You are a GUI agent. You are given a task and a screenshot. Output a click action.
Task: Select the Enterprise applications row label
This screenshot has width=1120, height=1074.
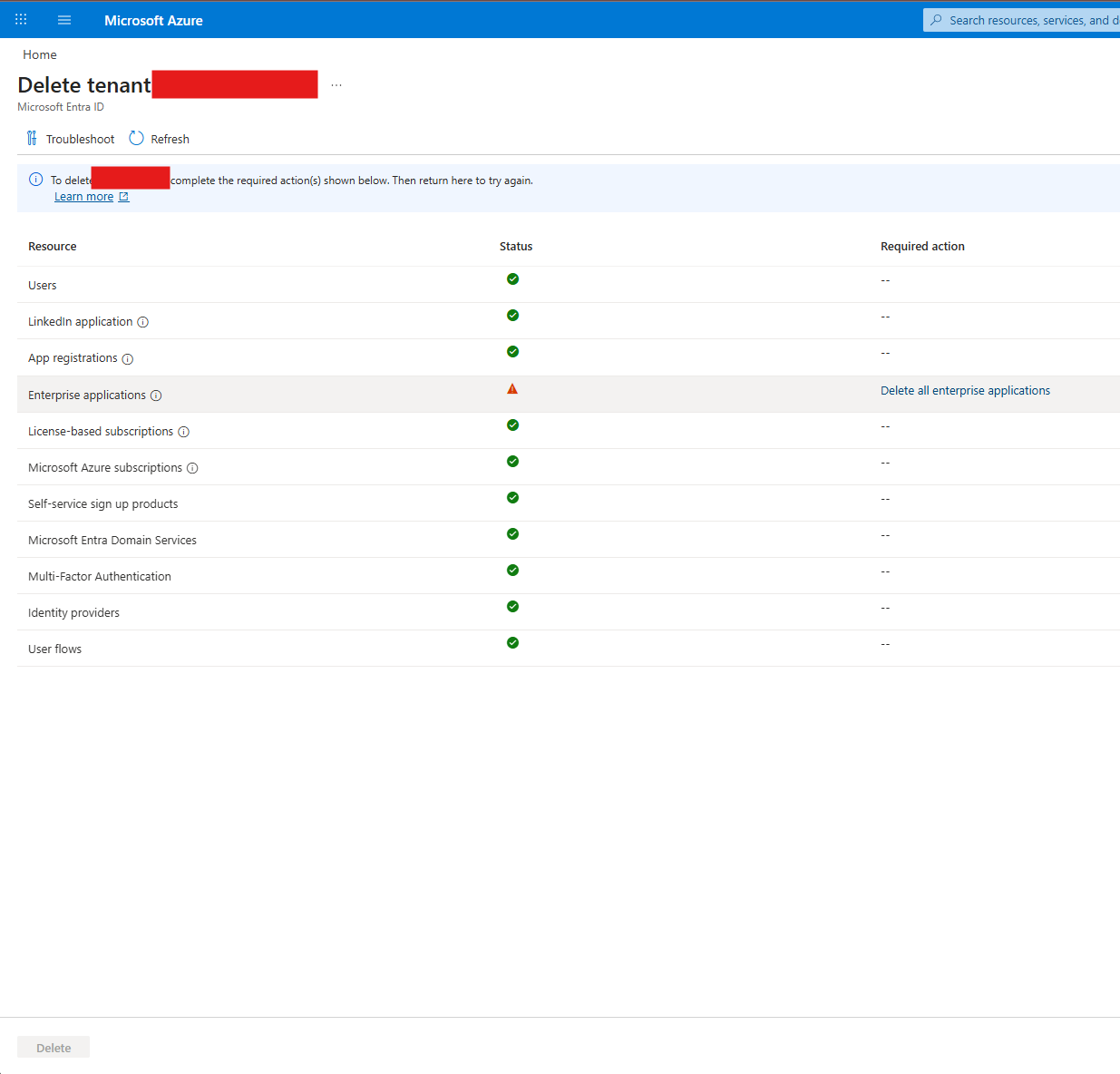pos(87,395)
